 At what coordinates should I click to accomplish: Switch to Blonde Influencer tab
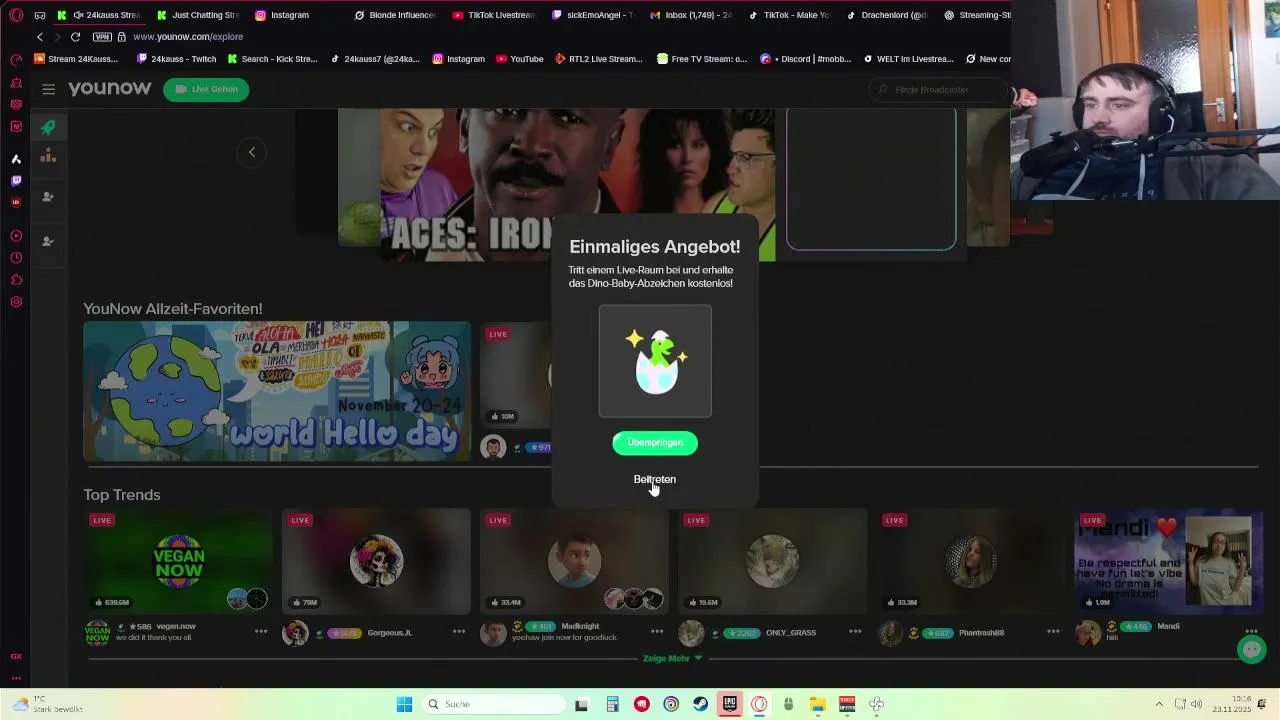pyautogui.click(x=394, y=15)
